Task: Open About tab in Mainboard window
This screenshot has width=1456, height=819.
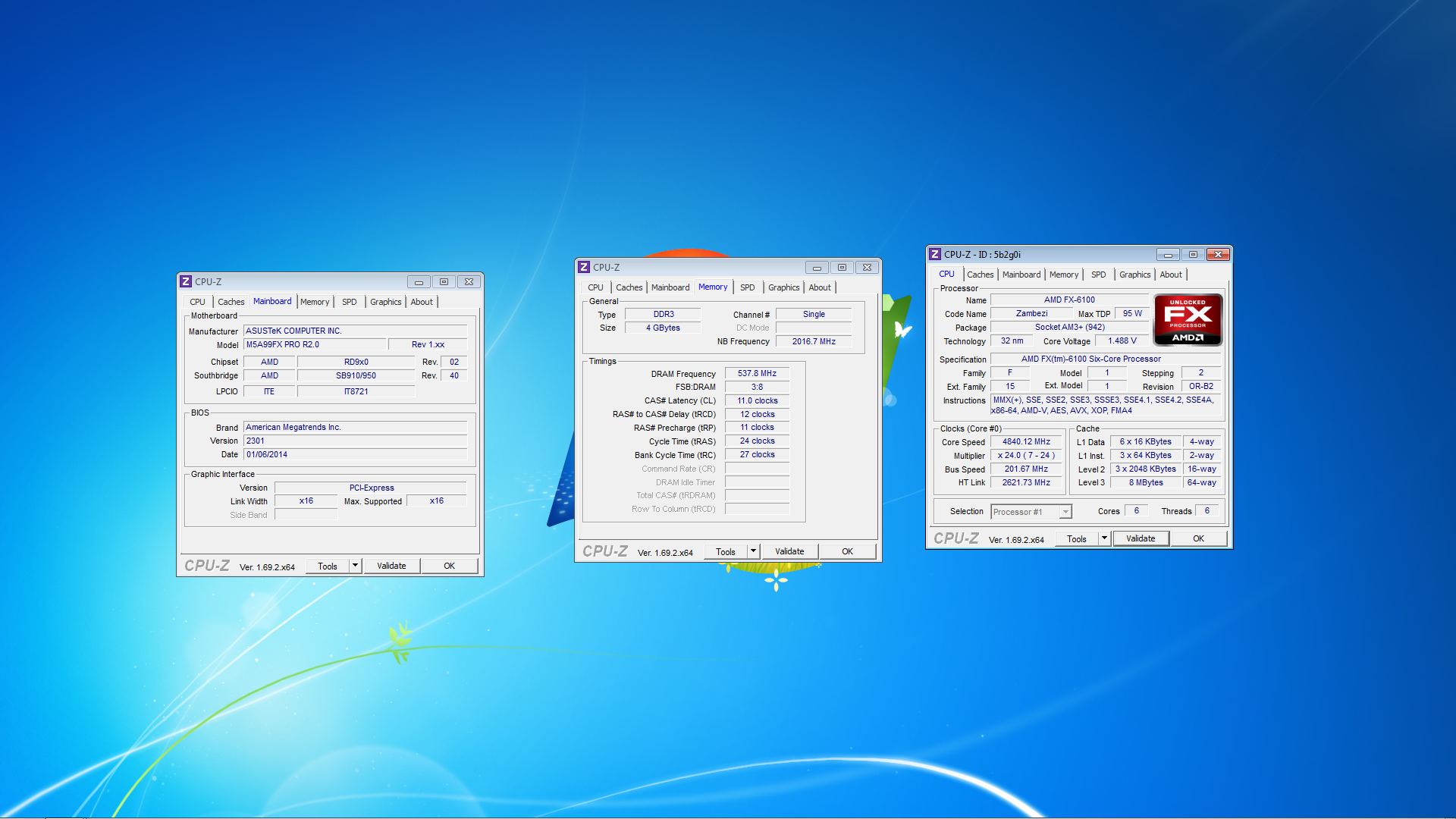Action: point(422,302)
